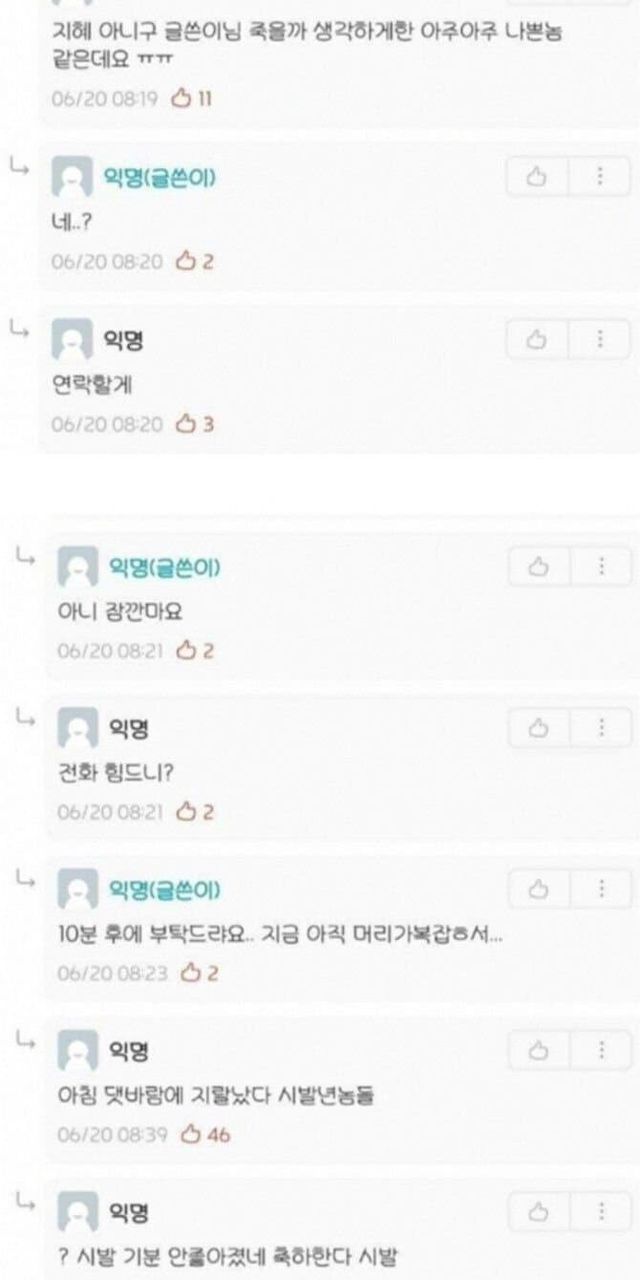Click avatar of '전화 힘드니?' commenter
This screenshot has width=640, height=1280.
click(x=78, y=728)
